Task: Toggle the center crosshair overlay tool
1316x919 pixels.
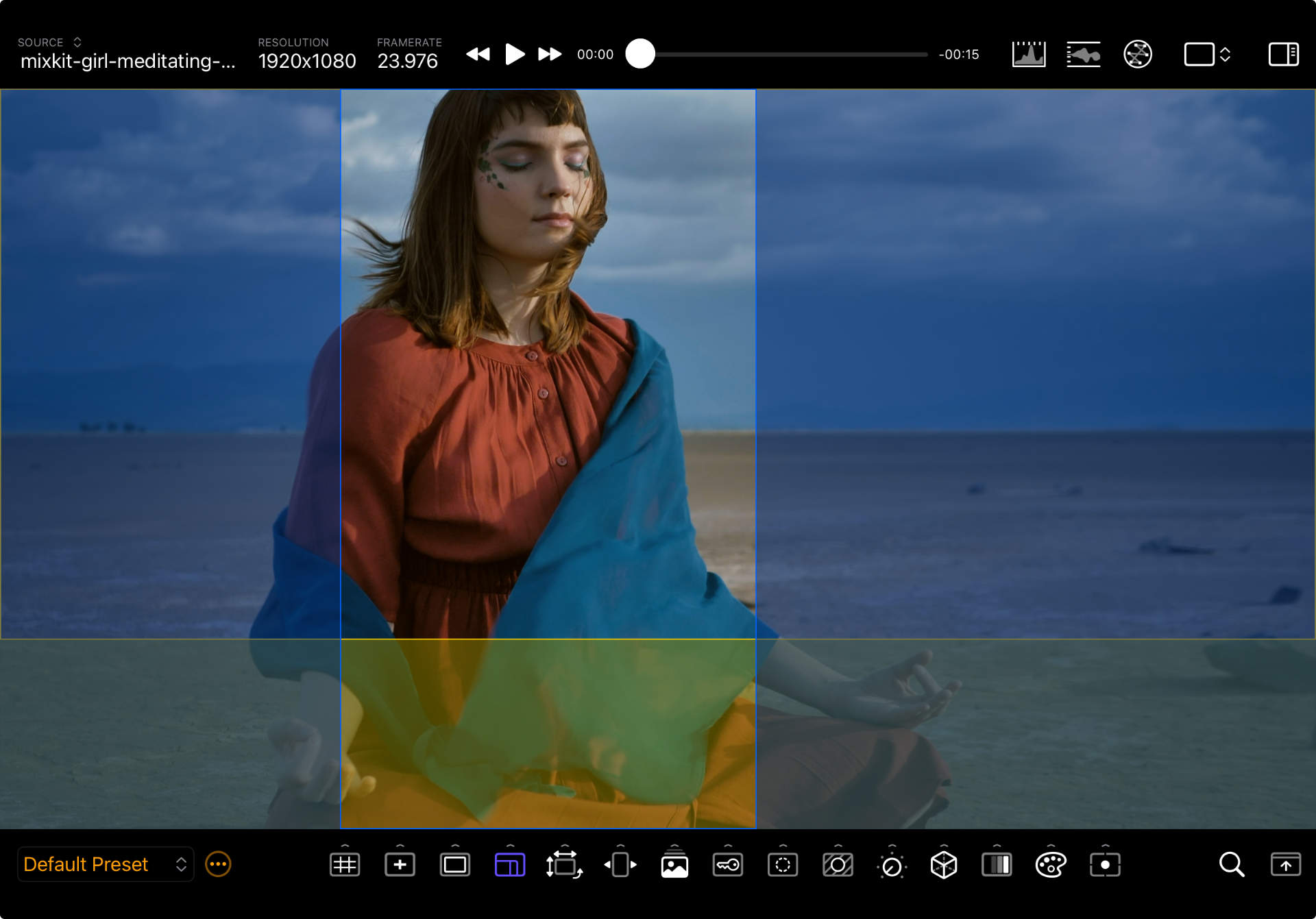Action: coord(400,865)
